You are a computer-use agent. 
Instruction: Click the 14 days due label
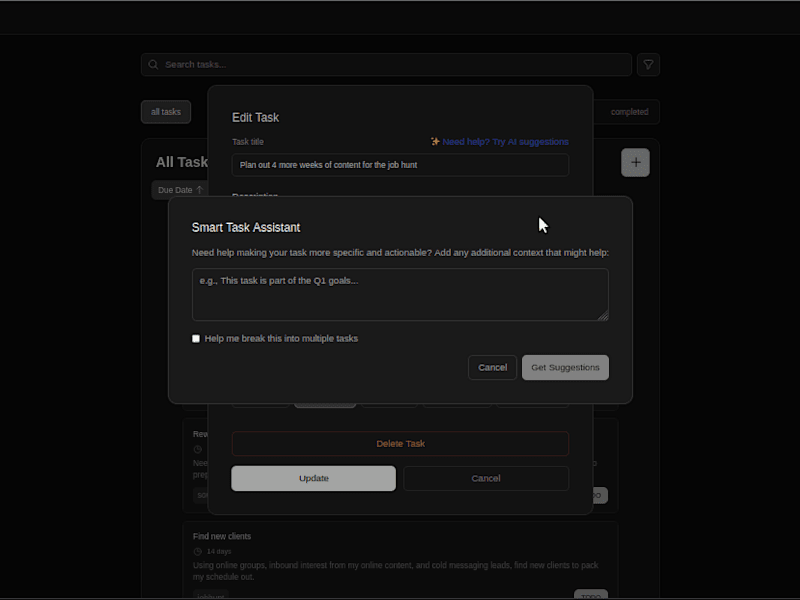pos(218,551)
